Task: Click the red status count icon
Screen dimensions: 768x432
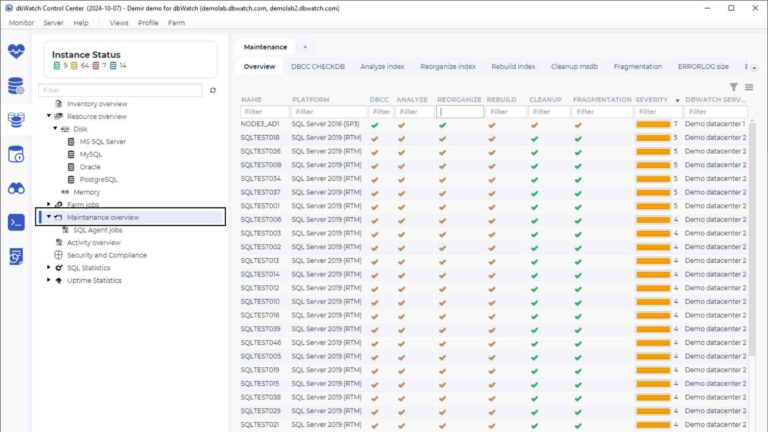Action: click(x=96, y=66)
